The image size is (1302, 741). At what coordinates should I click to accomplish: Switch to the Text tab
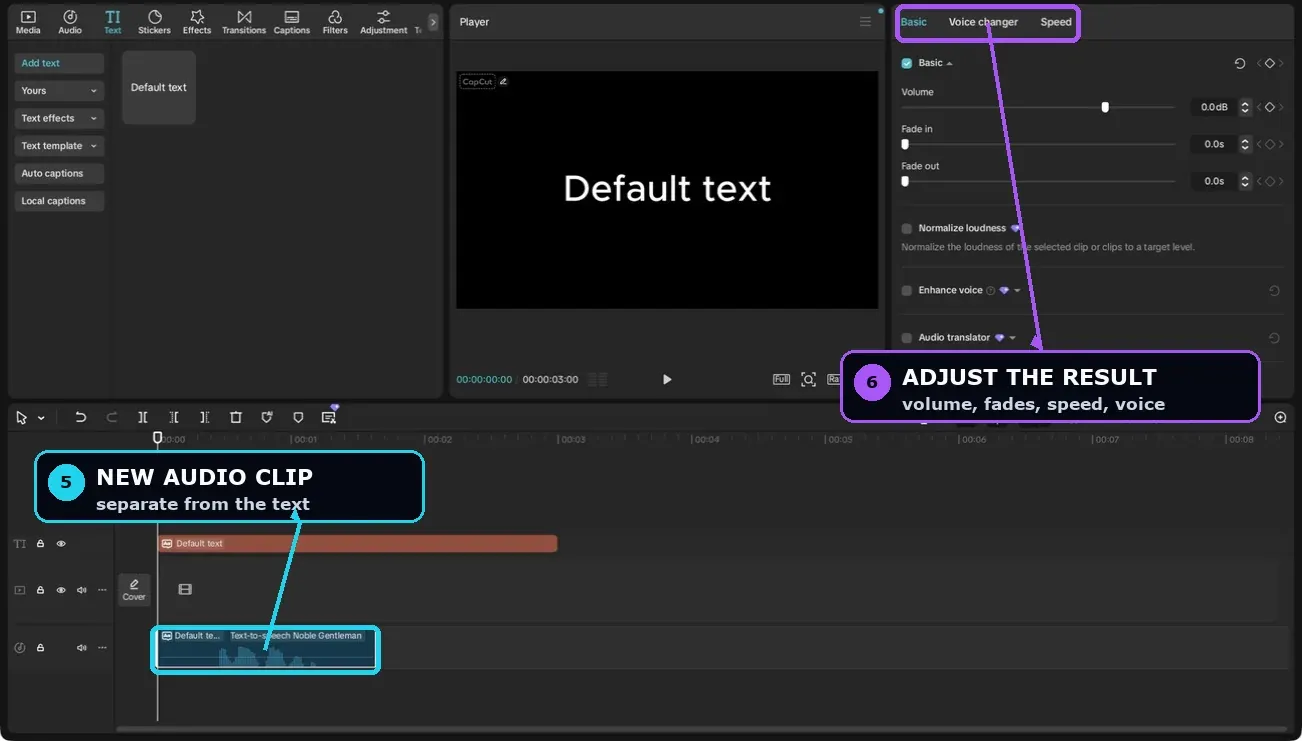pos(113,22)
